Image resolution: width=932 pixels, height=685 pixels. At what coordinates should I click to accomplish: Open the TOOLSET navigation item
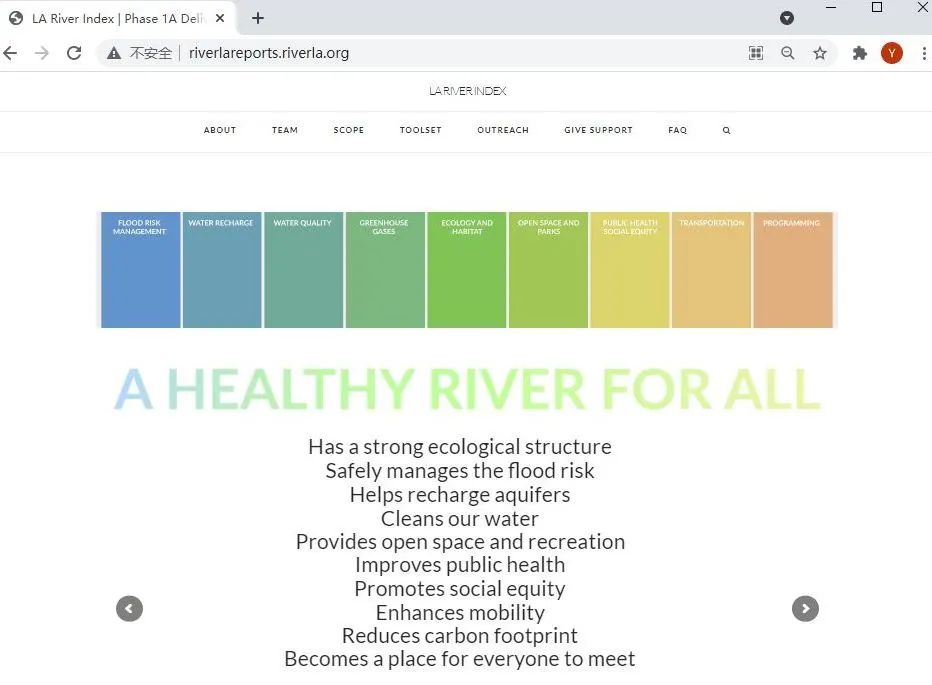(420, 130)
